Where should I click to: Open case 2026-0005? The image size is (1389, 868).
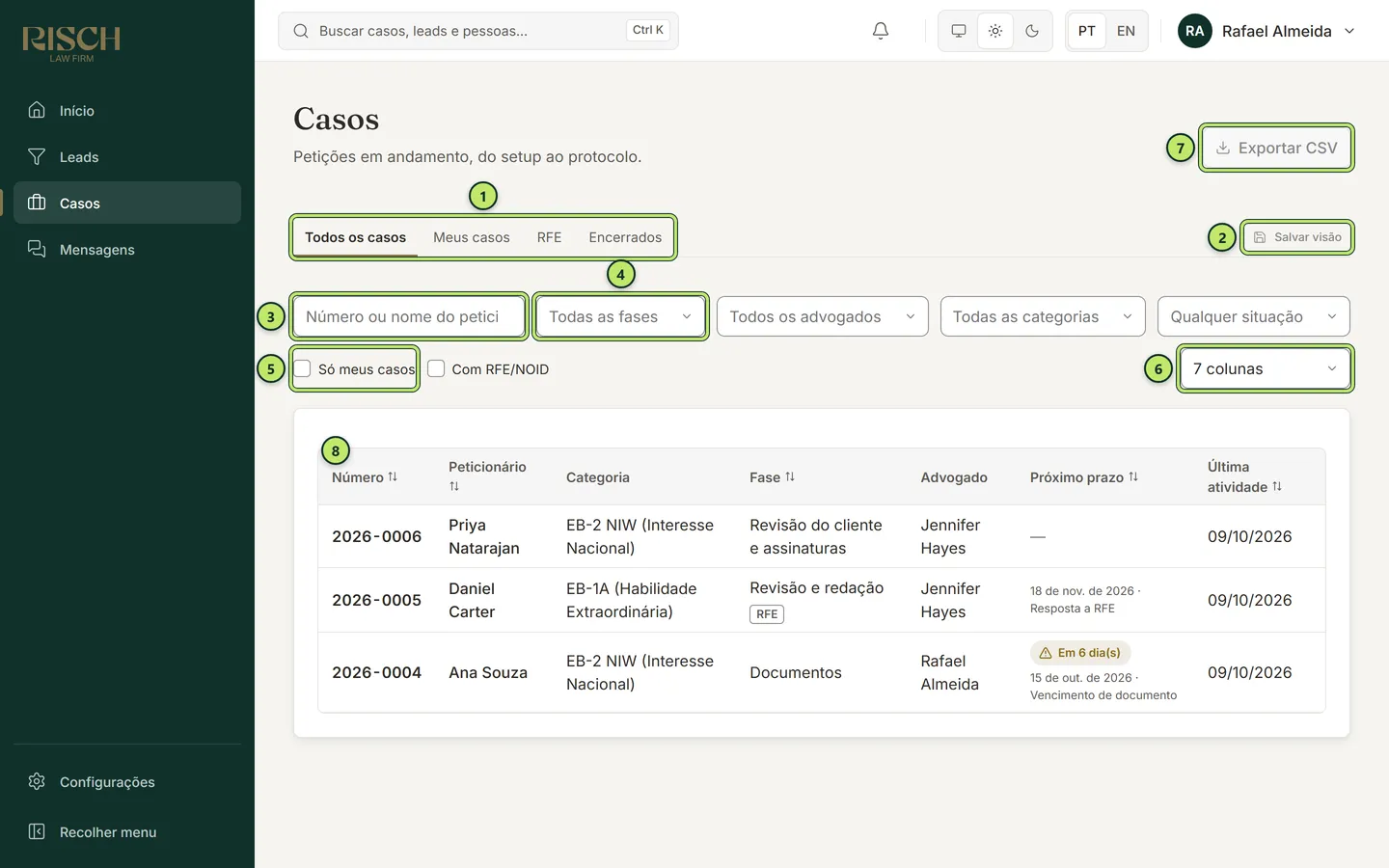click(x=376, y=600)
